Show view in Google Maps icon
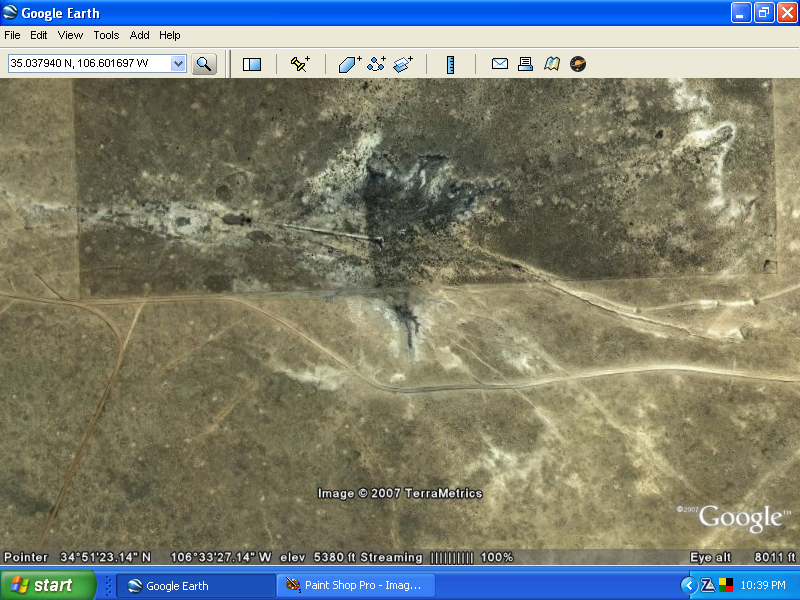800x600 pixels. click(552, 64)
